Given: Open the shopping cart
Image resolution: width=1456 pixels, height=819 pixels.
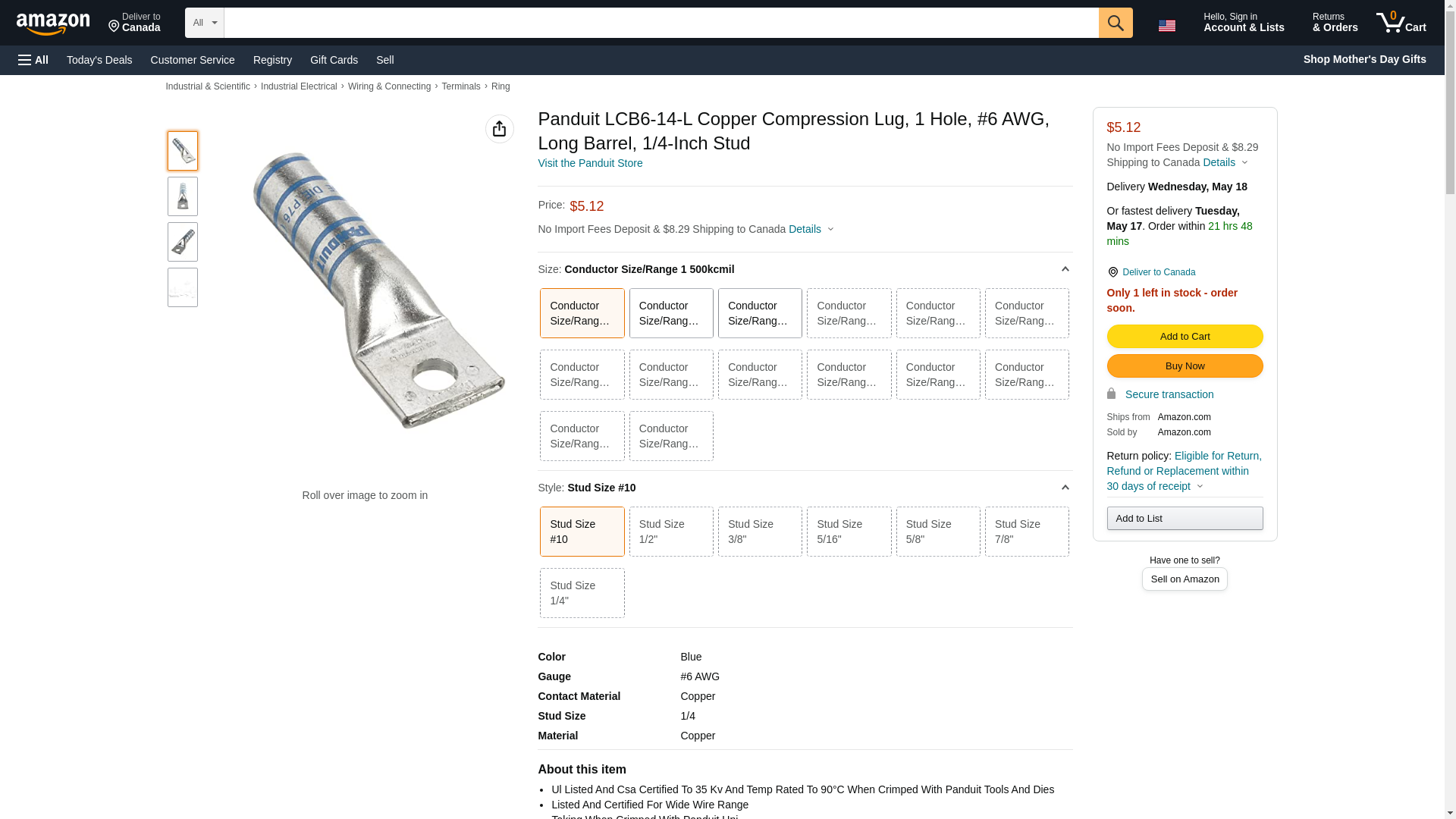Looking at the screenshot, I should point(1401,23).
